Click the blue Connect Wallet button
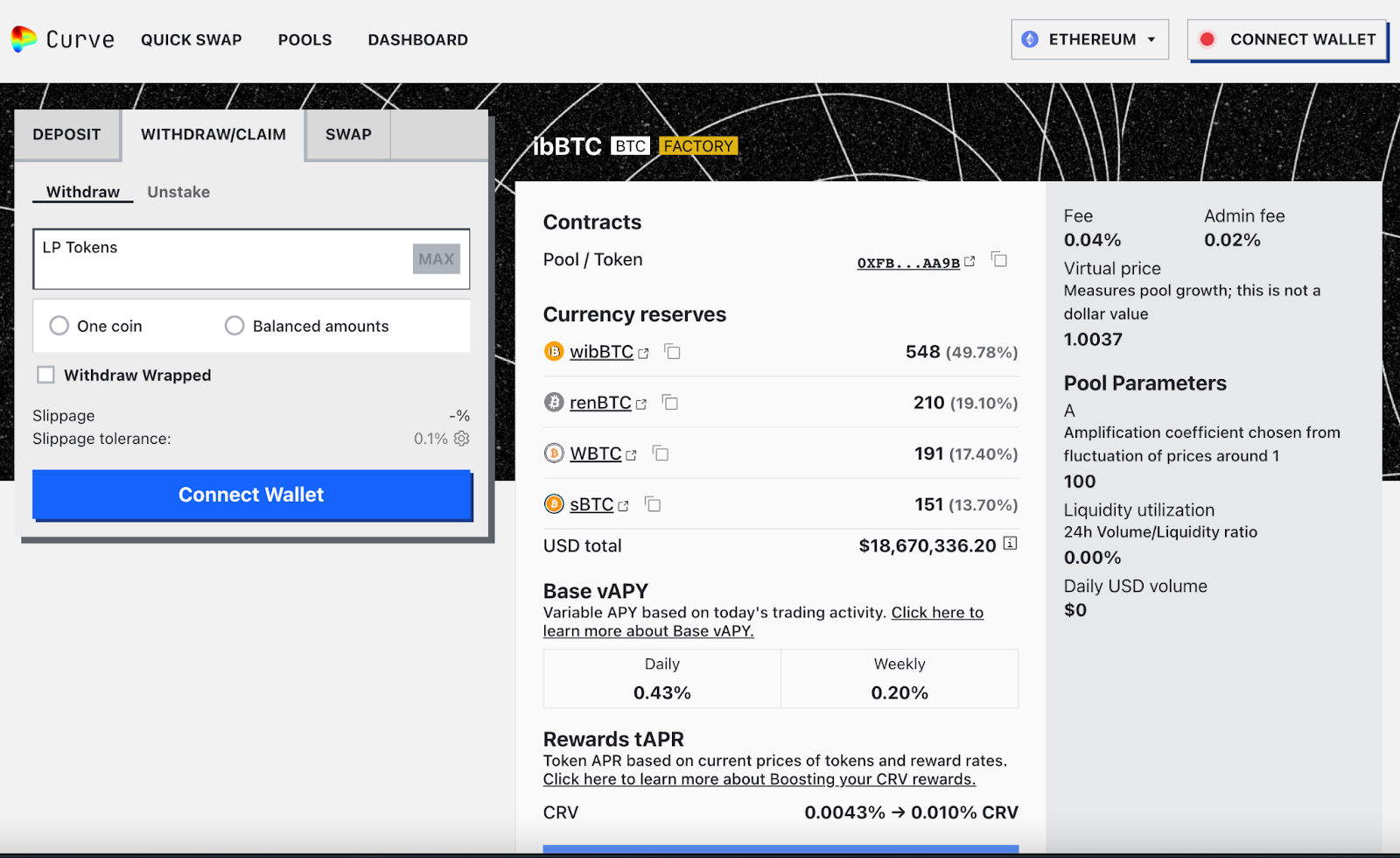This screenshot has height=858, width=1400. click(252, 495)
